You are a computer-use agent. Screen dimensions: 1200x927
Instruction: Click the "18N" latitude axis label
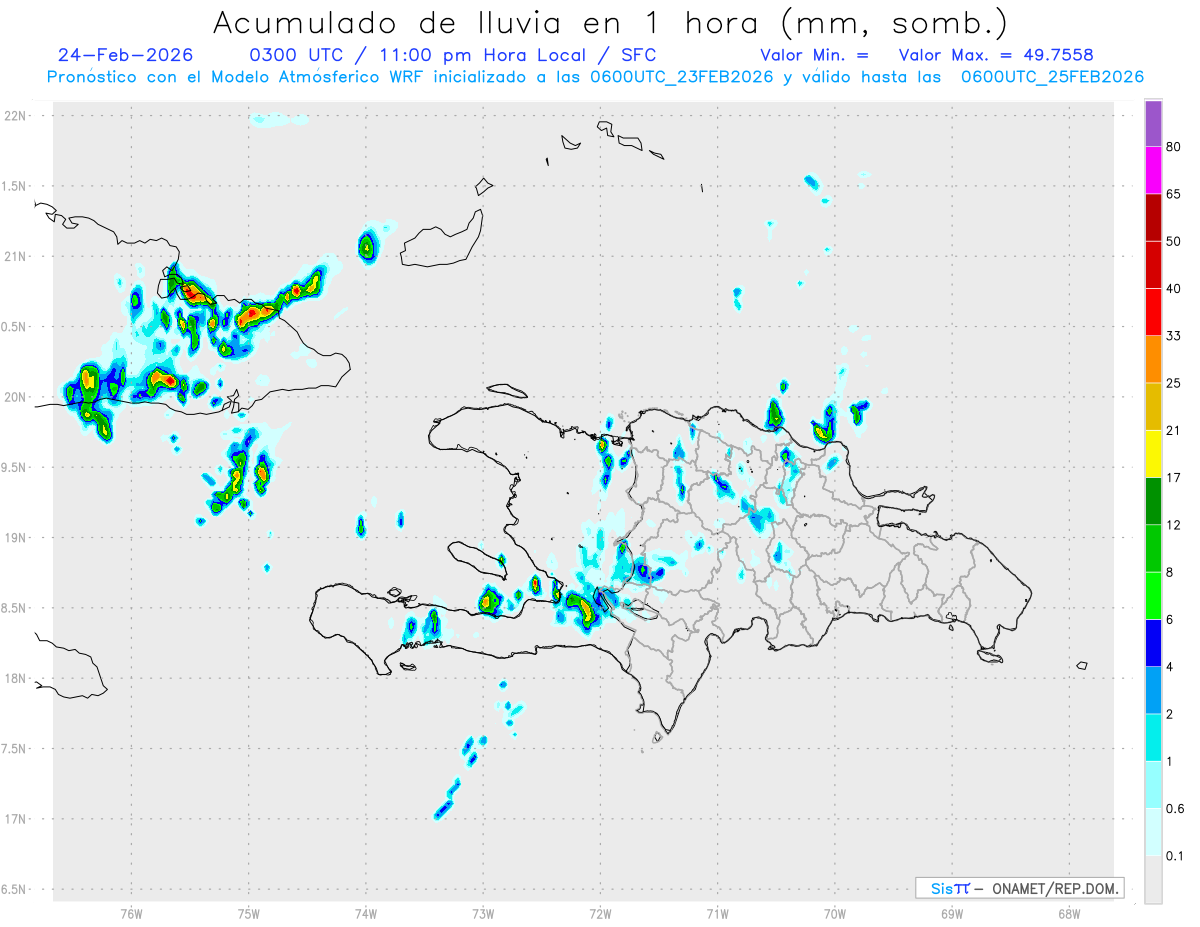(x=15, y=678)
